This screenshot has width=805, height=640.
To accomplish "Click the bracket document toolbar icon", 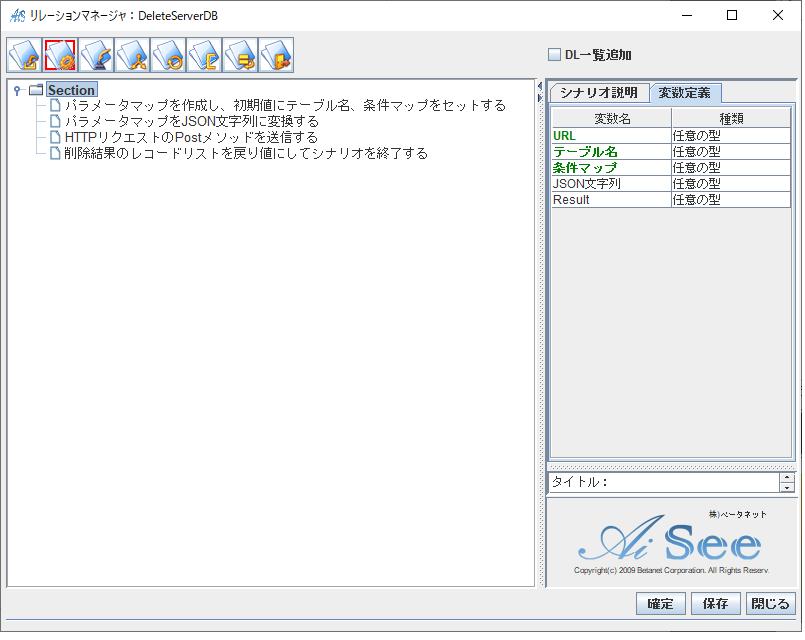I will coord(204,55).
